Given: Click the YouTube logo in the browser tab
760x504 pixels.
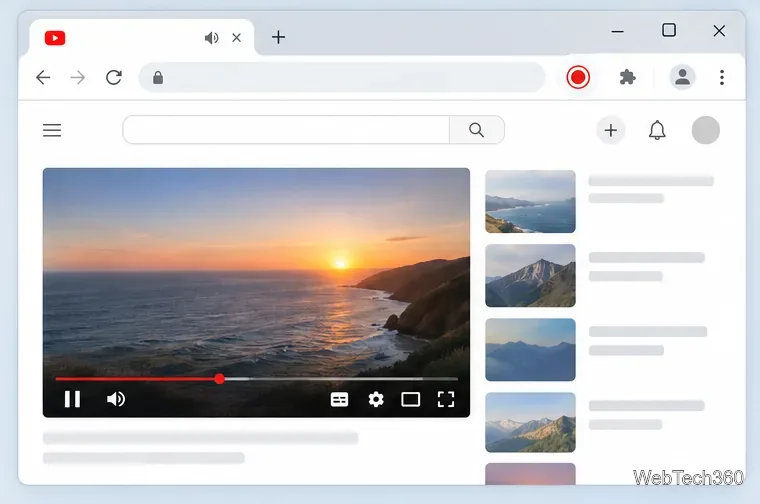Looking at the screenshot, I should [x=55, y=38].
